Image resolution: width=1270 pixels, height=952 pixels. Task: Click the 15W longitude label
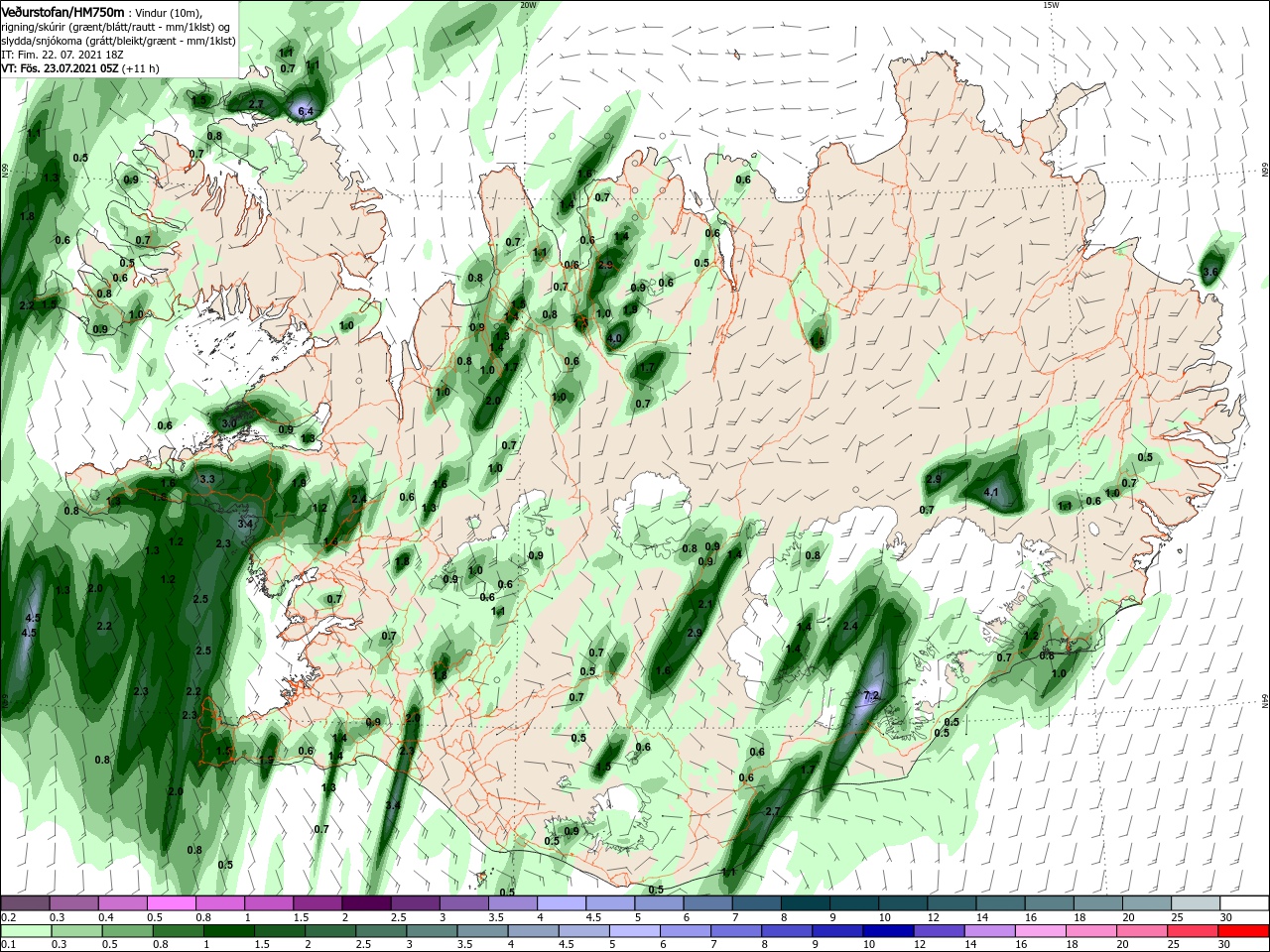click(1051, 5)
